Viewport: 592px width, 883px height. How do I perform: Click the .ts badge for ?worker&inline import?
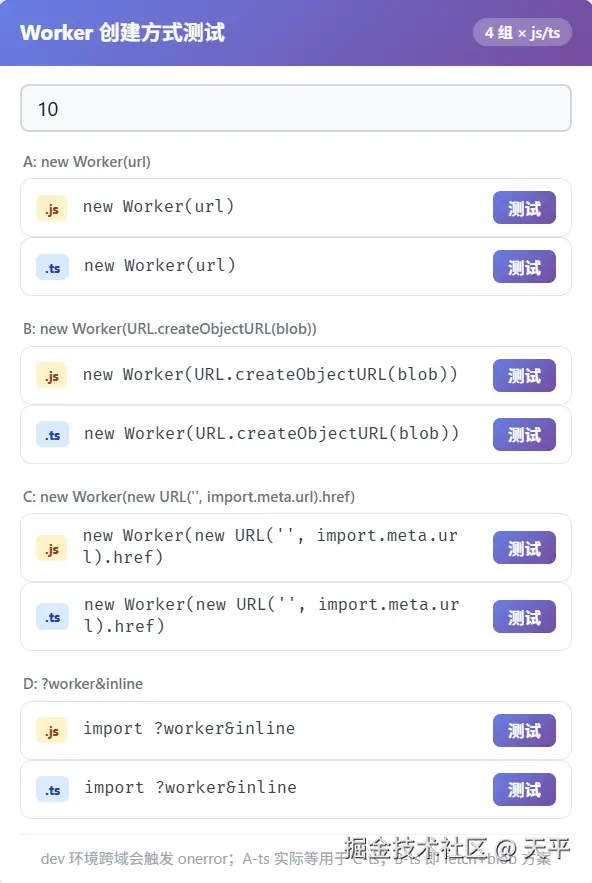52,790
